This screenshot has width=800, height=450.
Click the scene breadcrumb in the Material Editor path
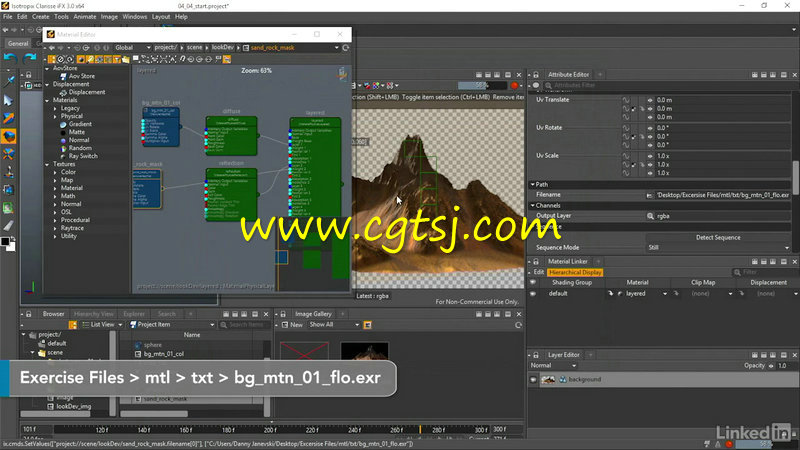194,47
